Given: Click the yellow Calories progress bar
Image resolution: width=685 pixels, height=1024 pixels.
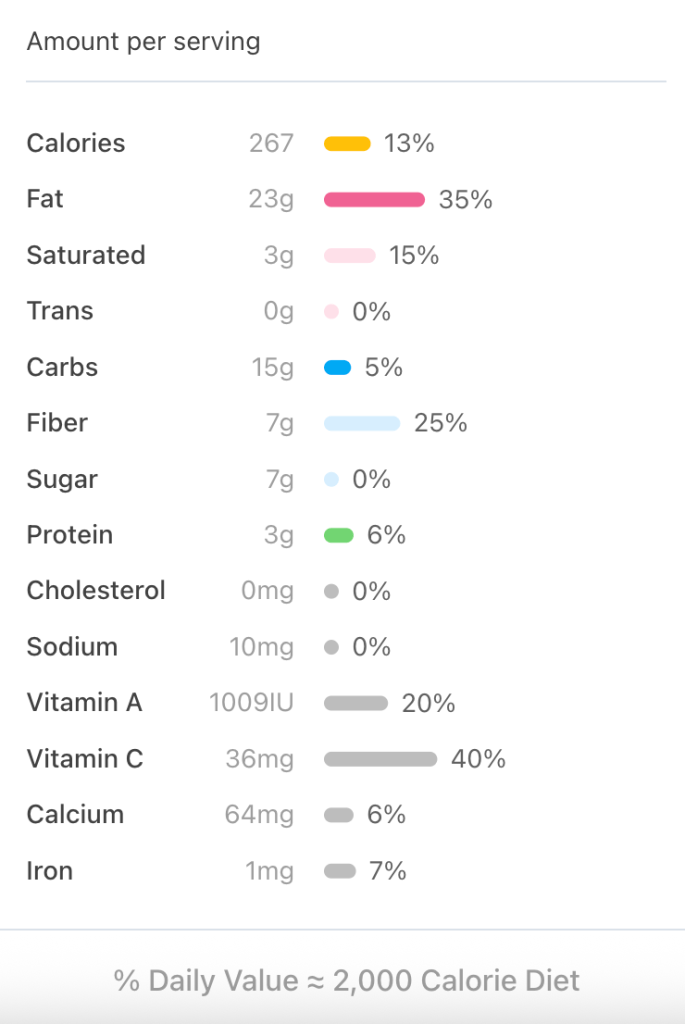Looking at the screenshot, I should click(x=347, y=144).
